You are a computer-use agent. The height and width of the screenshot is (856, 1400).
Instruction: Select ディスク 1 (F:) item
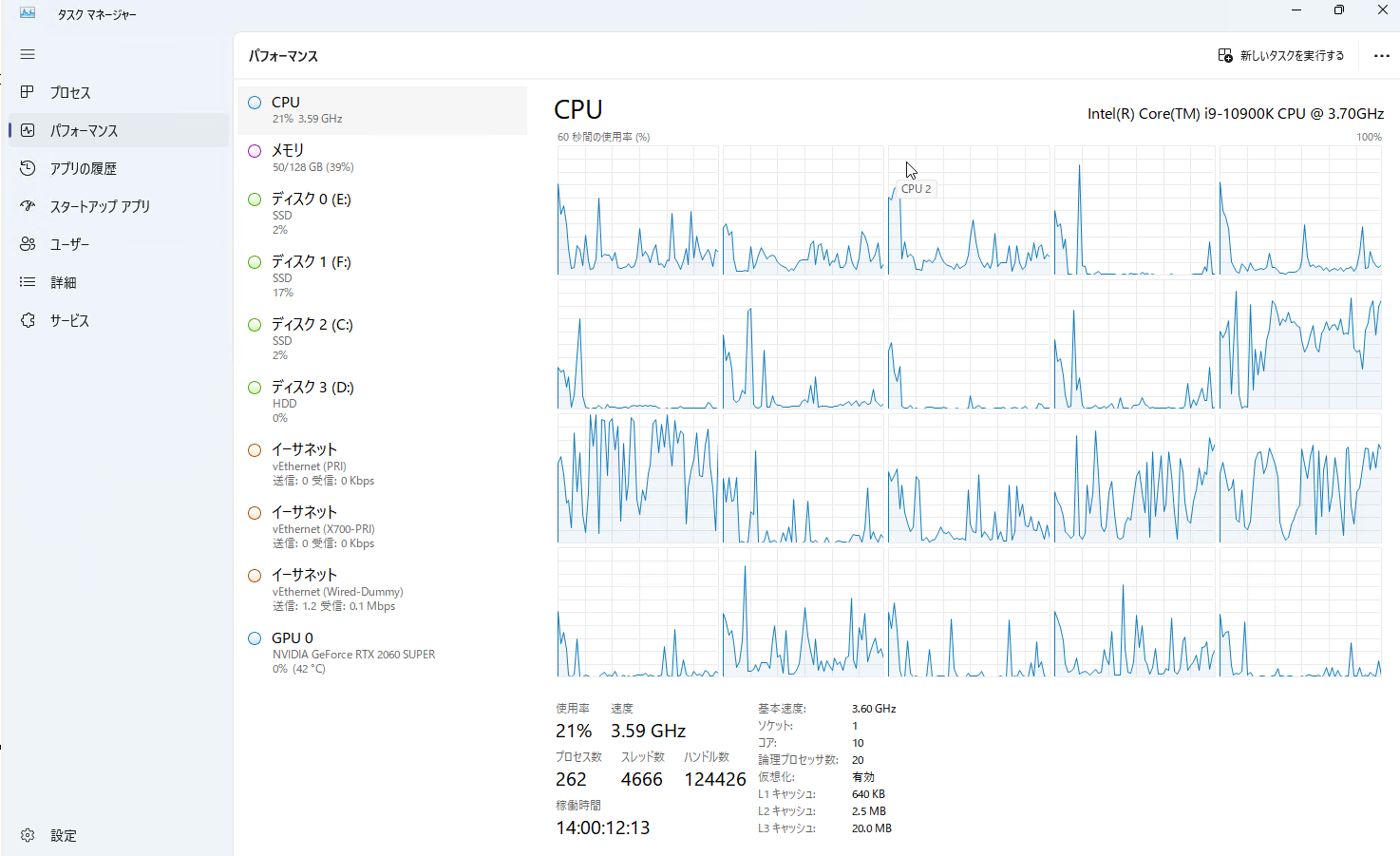(382, 276)
